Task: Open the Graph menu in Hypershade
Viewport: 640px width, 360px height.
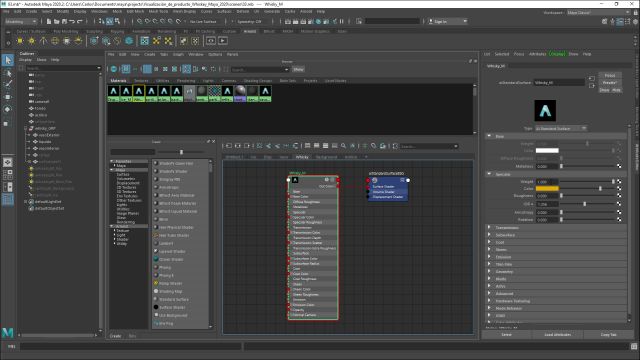Action: point(178,54)
